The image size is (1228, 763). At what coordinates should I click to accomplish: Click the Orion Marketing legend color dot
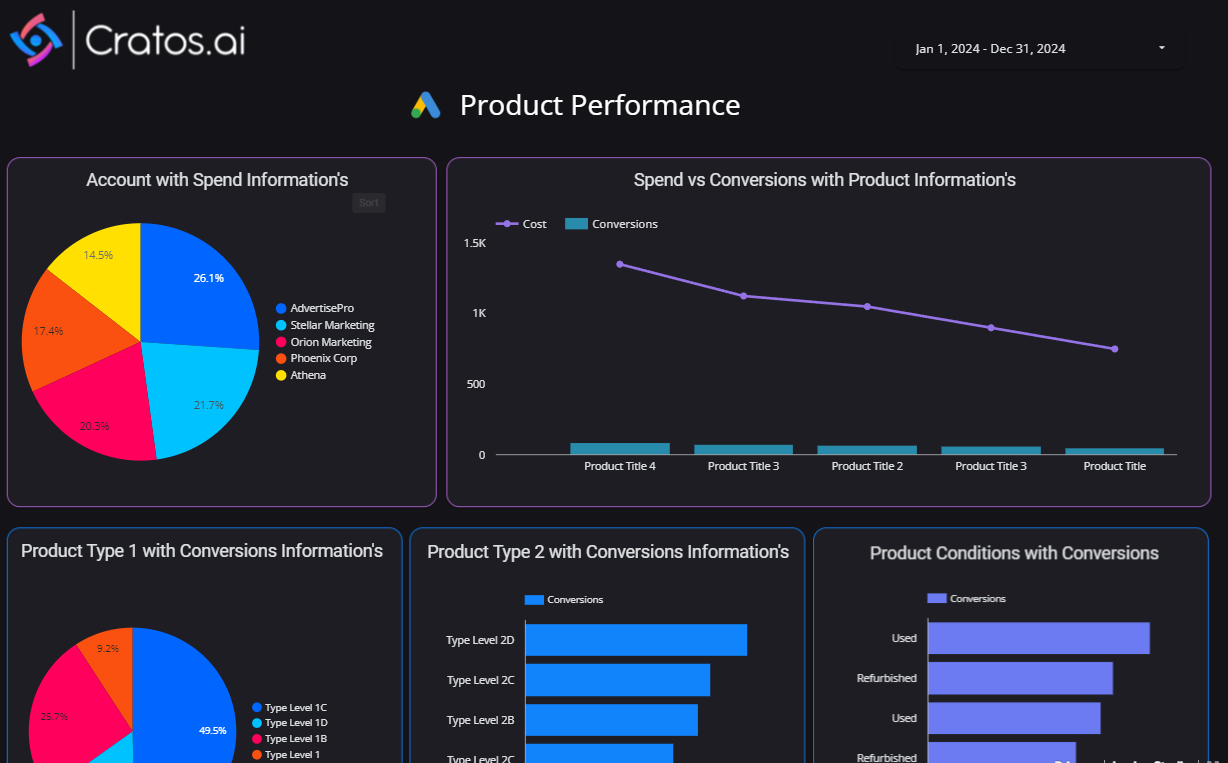(281, 342)
